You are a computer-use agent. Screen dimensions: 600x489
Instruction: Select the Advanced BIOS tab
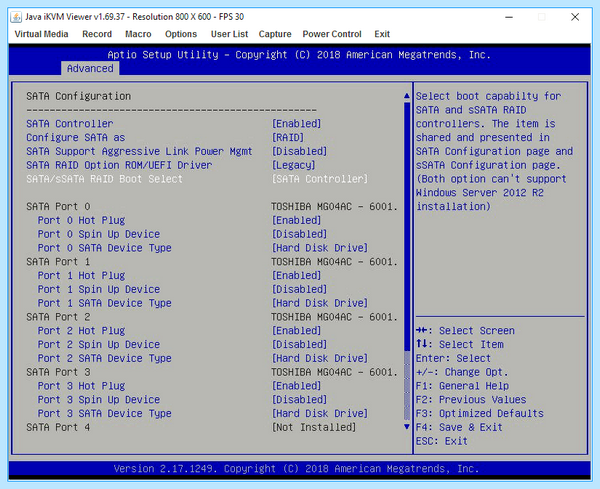90,68
